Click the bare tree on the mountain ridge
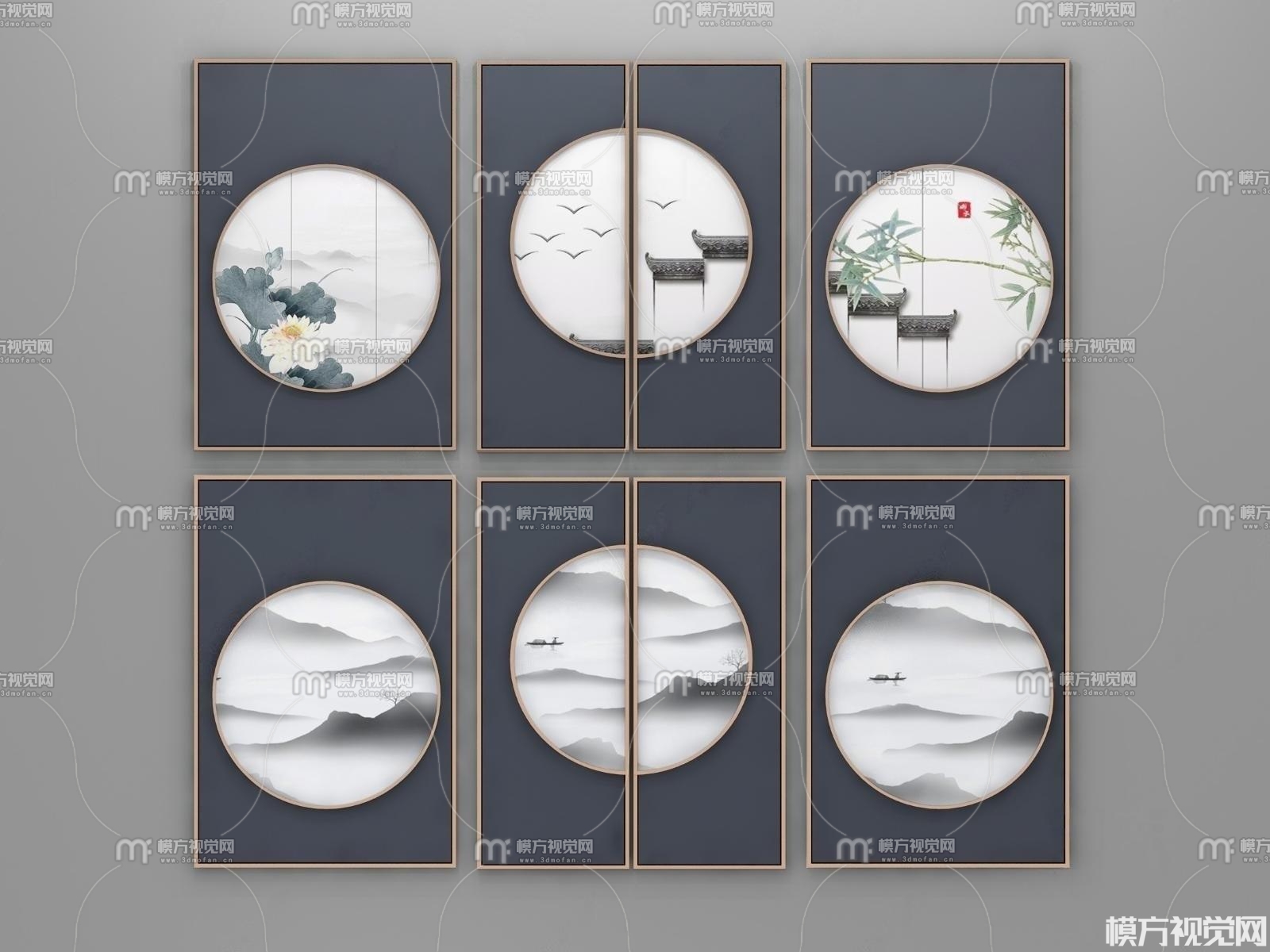 tap(731, 658)
